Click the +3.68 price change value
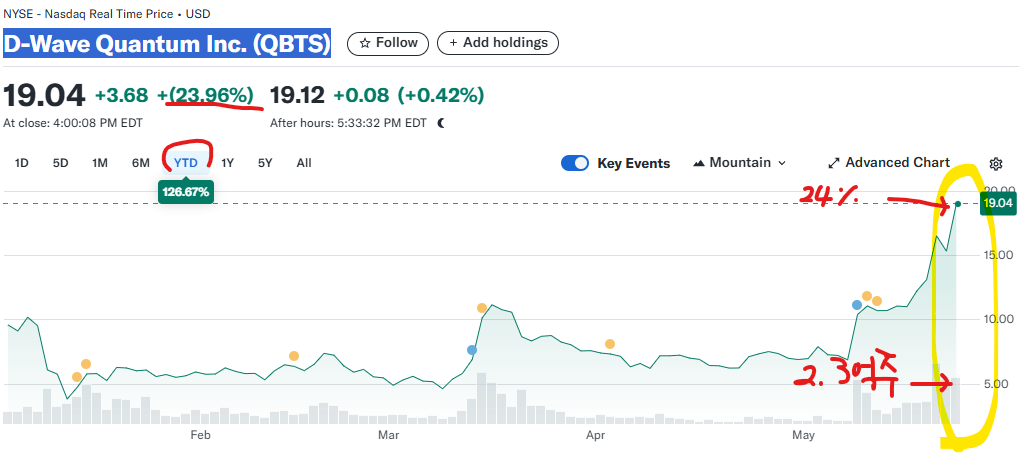Image resolution: width=1028 pixels, height=455 pixels. [x=122, y=96]
